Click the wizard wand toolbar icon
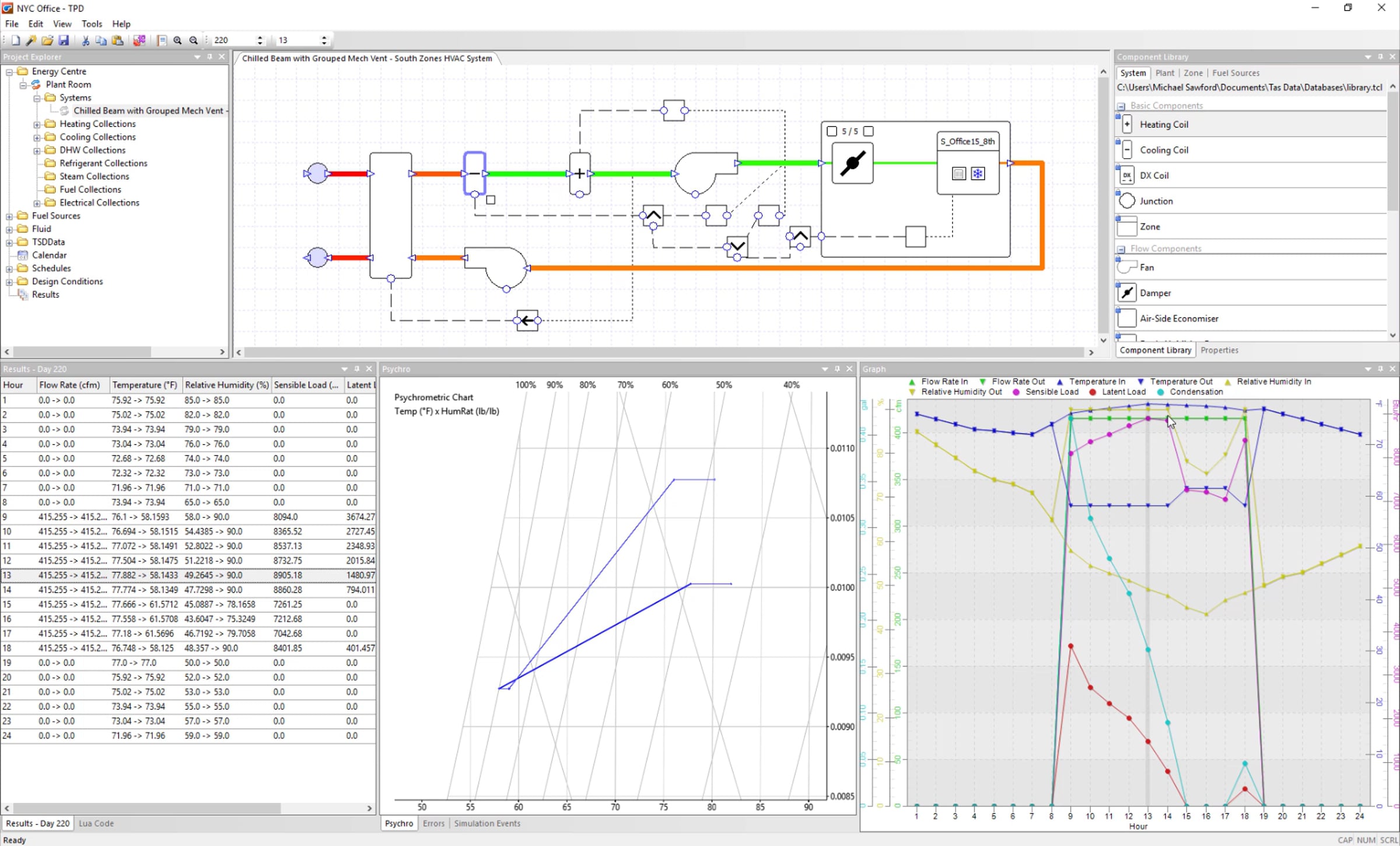This screenshot has width=1400, height=846. (31, 40)
